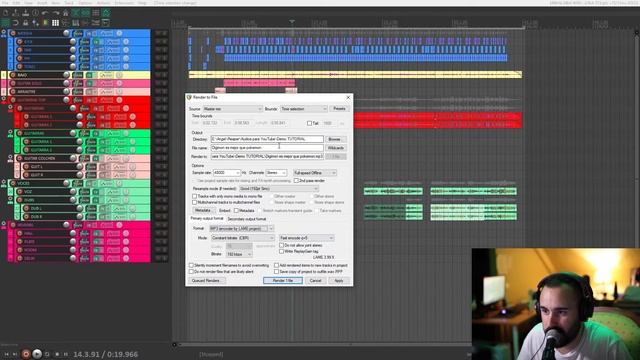
Task: Arm the VOZ track for recording
Action: [19, 192]
